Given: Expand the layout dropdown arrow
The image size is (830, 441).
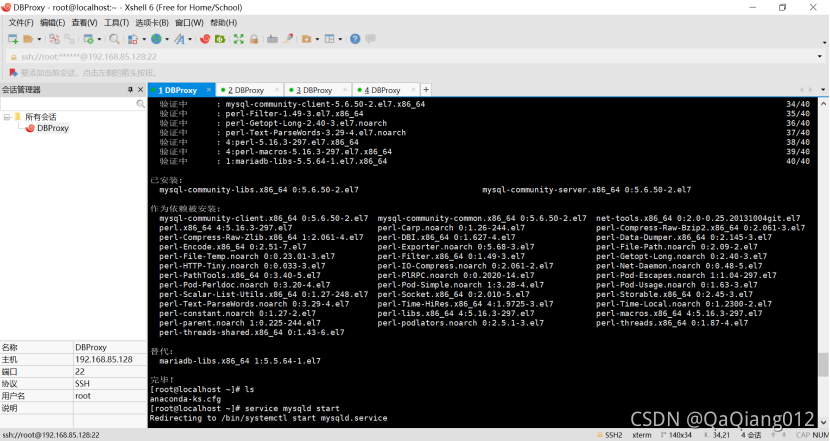Looking at the screenshot, I should [340, 39].
